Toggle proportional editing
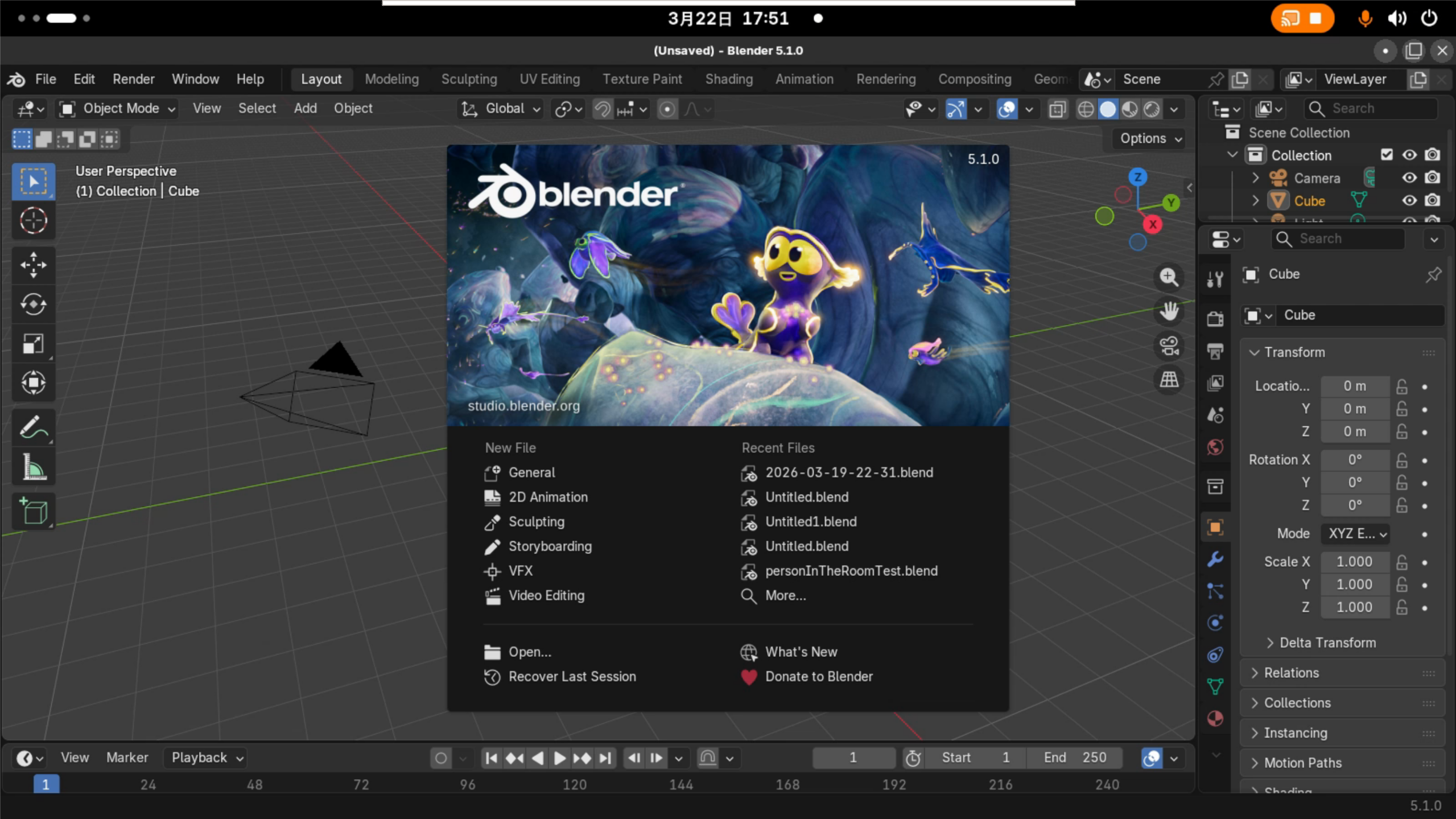This screenshot has height=819, width=1456. (667, 109)
